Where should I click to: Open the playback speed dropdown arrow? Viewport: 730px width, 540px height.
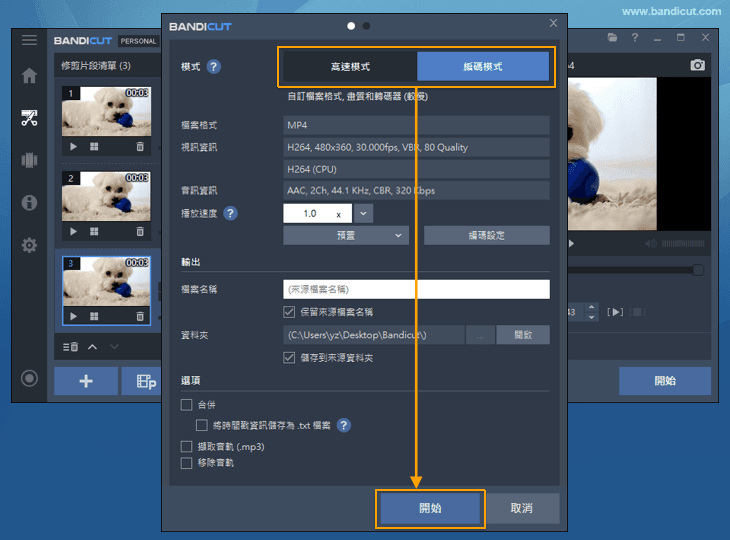pyautogui.click(x=363, y=213)
